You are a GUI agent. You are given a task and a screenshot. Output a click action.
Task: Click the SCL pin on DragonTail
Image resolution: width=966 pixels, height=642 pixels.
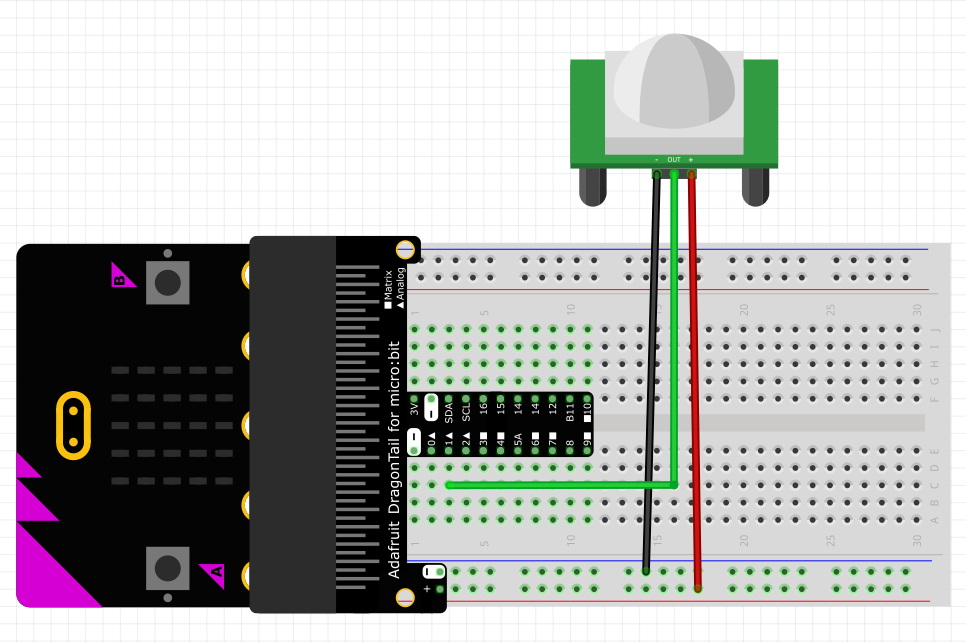(x=466, y=407)
